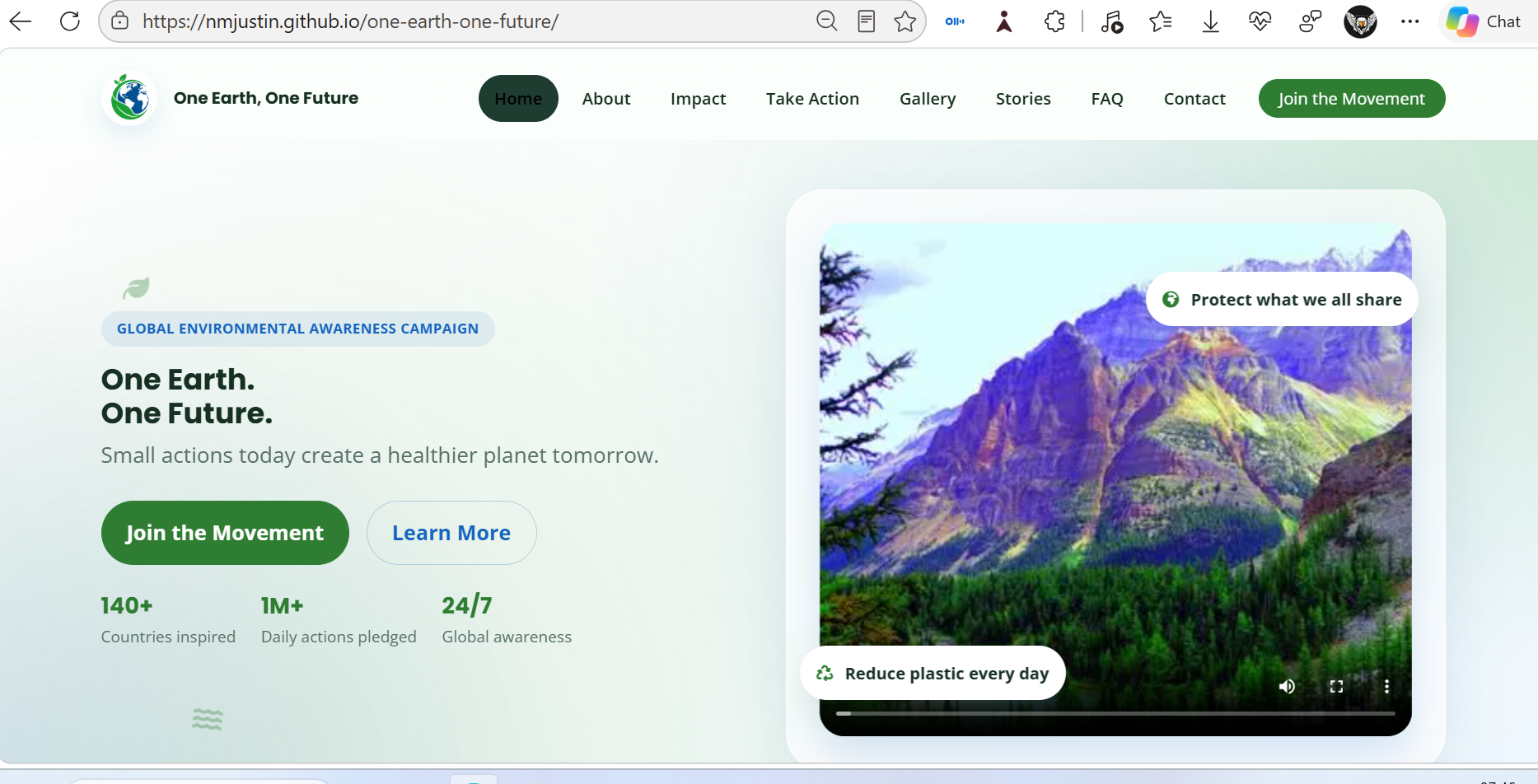Open browser essentials heart icon
This screenshot has width=1538, height=784.
pyautogui.click(x=1260, y=21)
